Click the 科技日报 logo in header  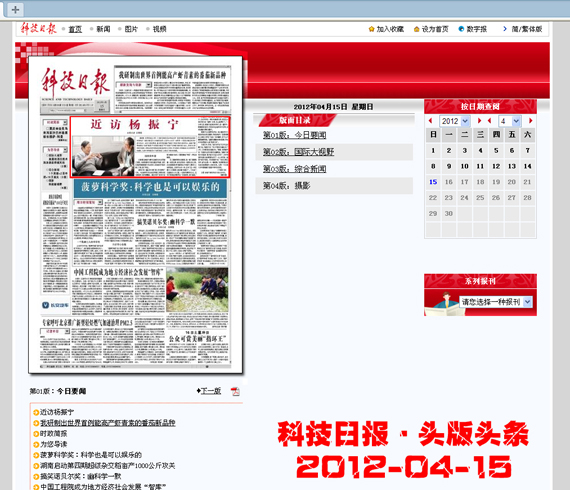tap(38, 28)
